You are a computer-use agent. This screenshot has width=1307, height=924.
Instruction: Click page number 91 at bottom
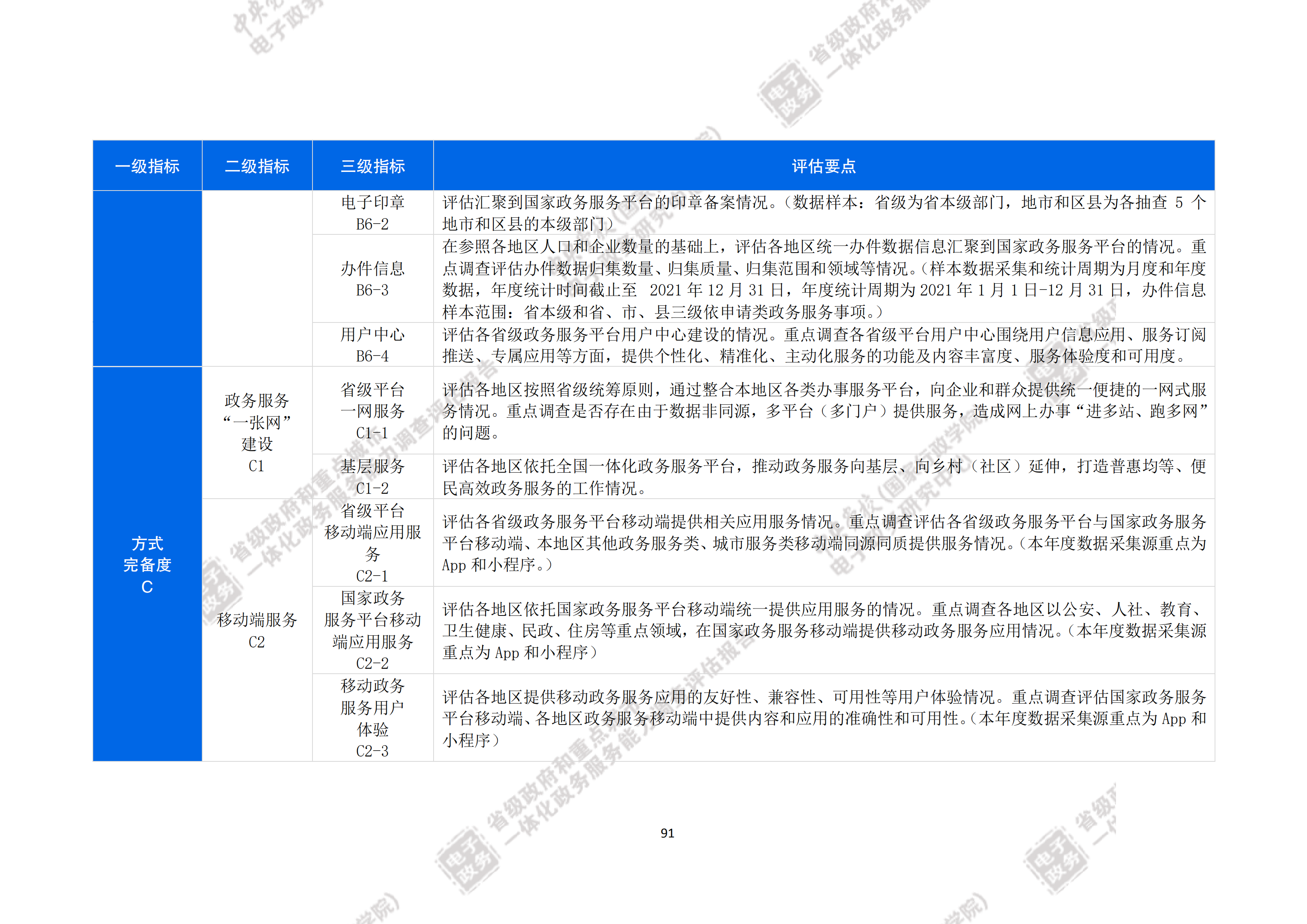click(667, 834)
